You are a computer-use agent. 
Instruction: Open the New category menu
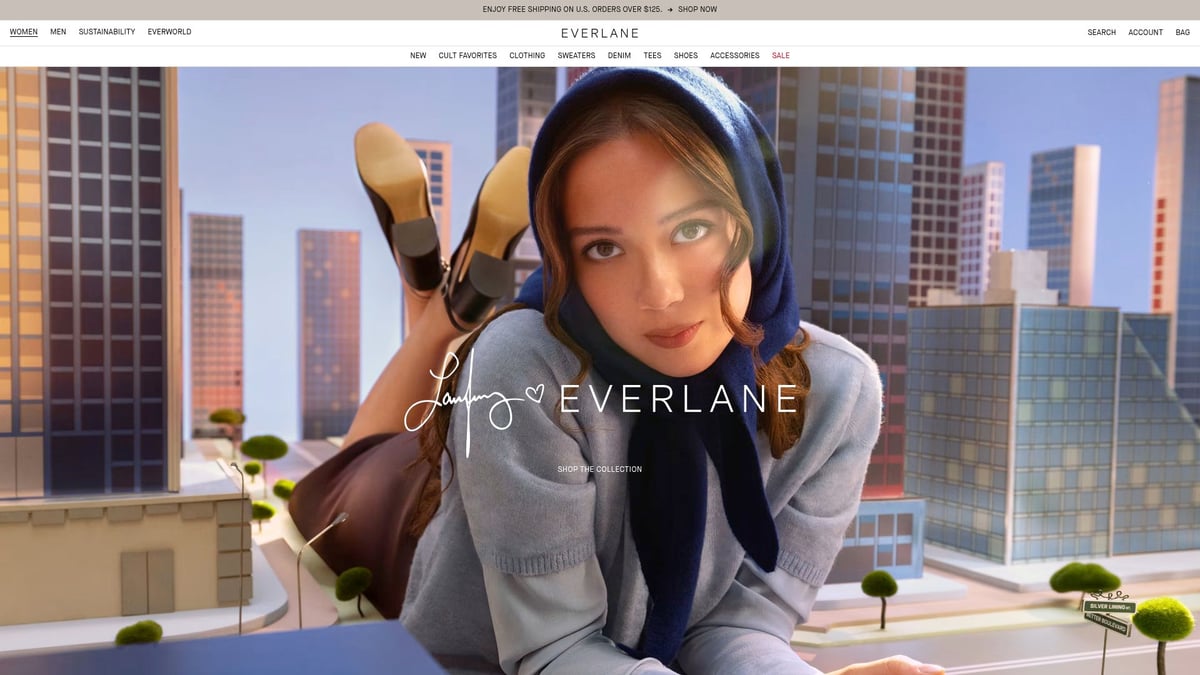coord(418,56)
